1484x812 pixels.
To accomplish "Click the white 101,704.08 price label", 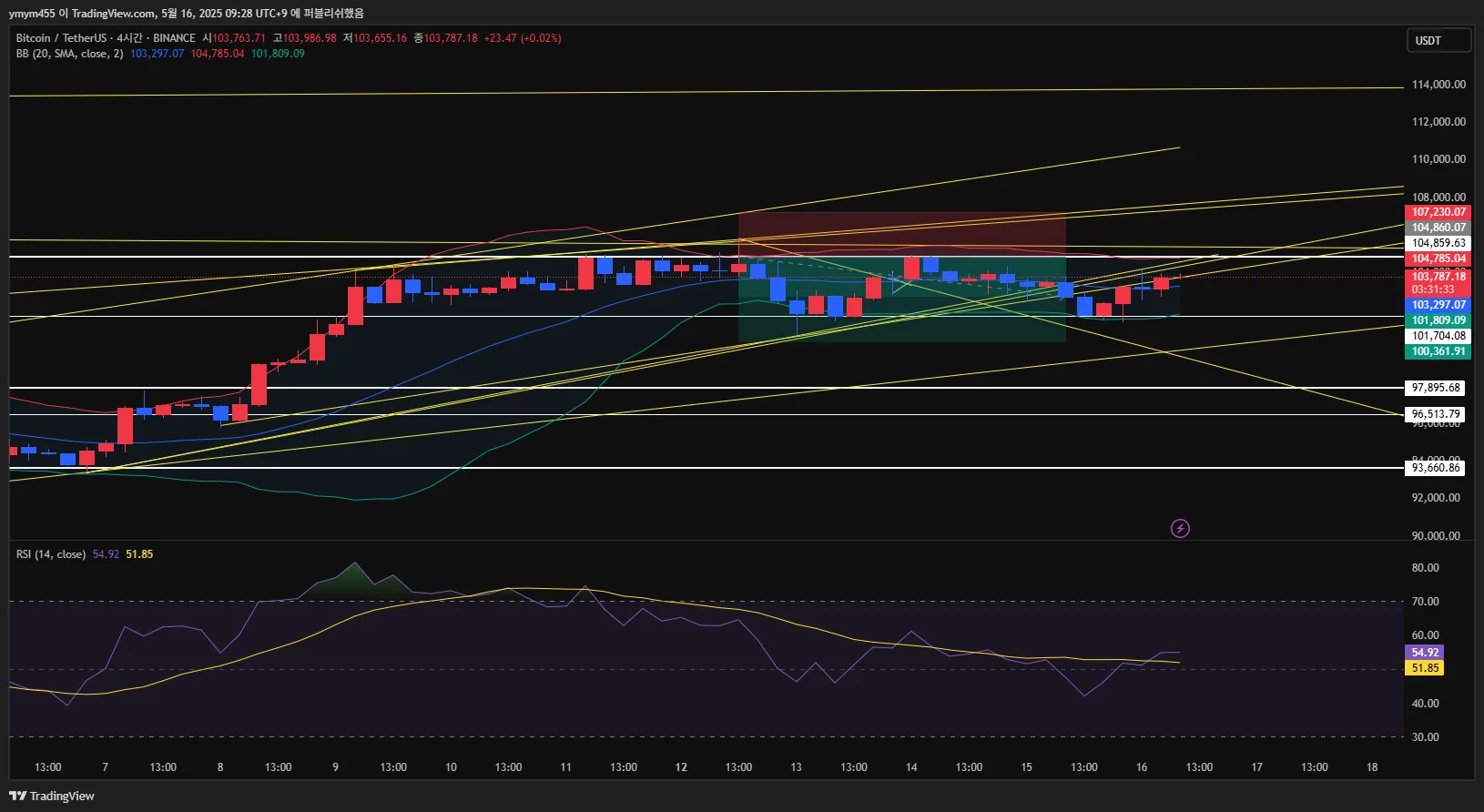I will coord(1438,336).
